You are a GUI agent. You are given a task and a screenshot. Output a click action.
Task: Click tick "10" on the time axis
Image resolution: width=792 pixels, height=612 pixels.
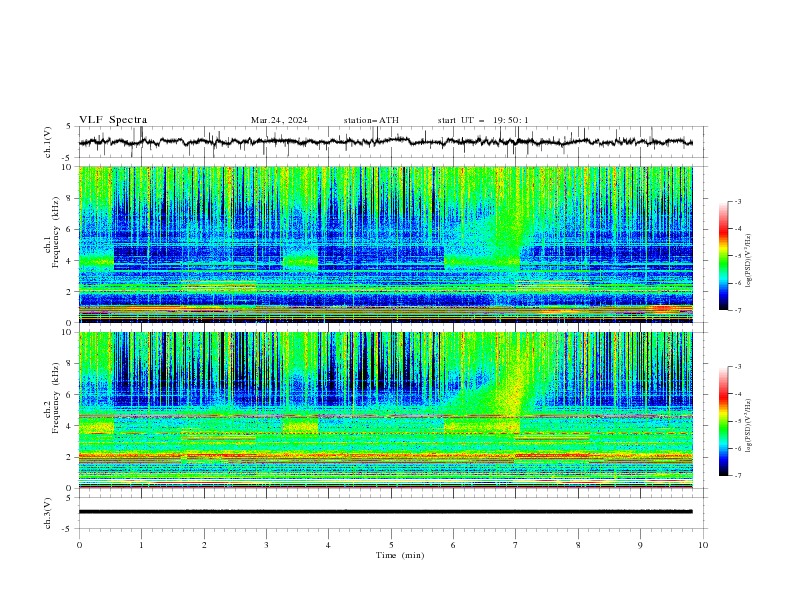coord(703,545)
